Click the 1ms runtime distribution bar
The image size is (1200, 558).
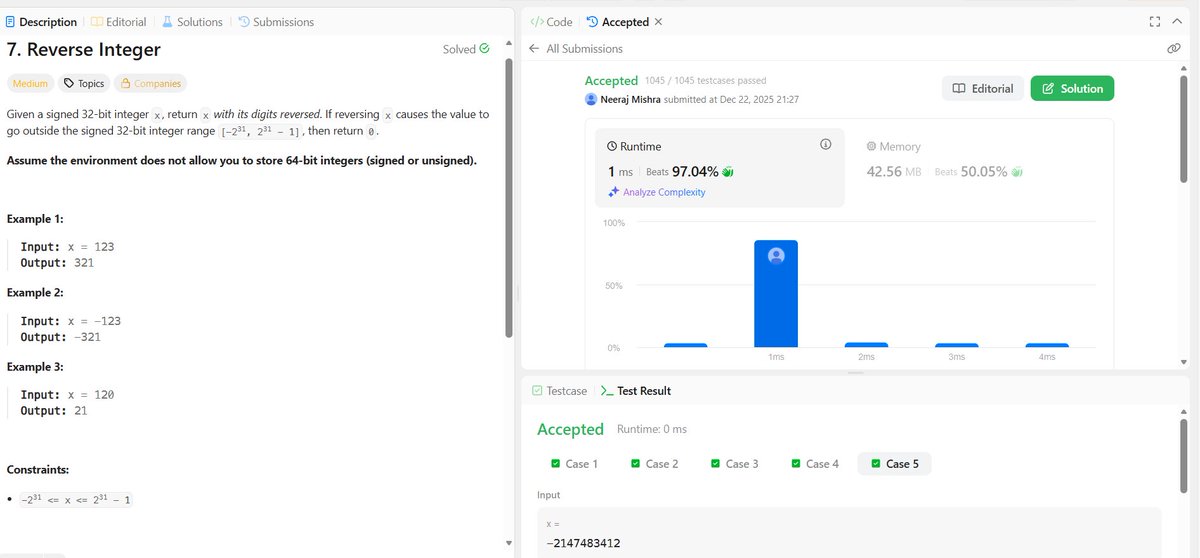[x=776, y=294]
